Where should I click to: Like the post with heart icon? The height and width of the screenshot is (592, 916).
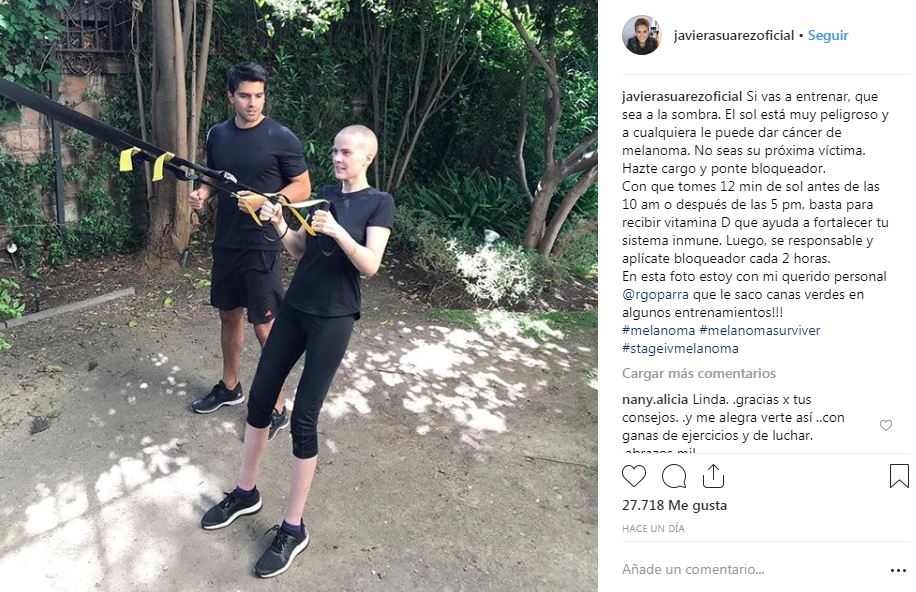pos(634,476)
